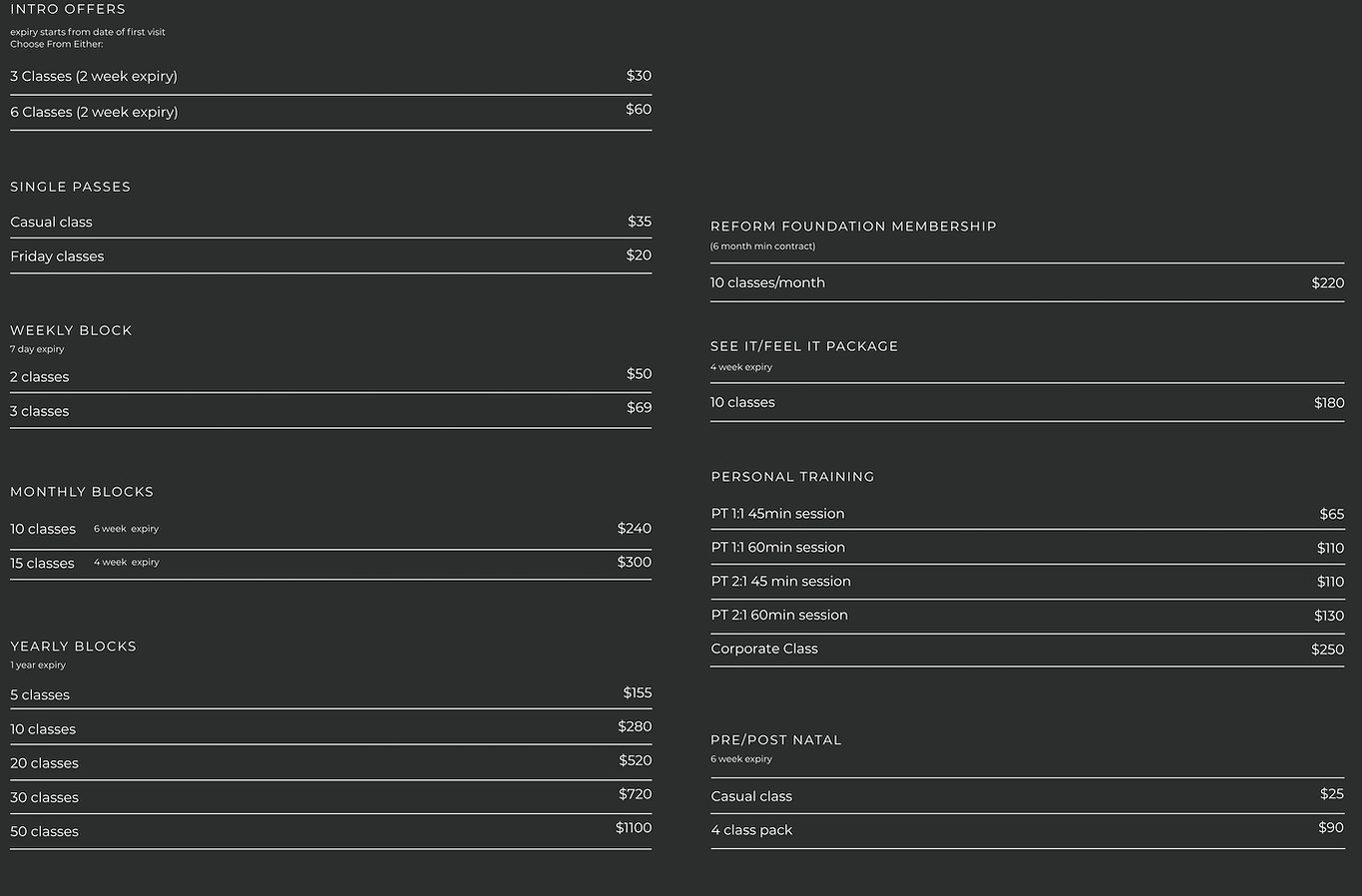Click the Casual class $35 single pass

[x=330, y=222]
